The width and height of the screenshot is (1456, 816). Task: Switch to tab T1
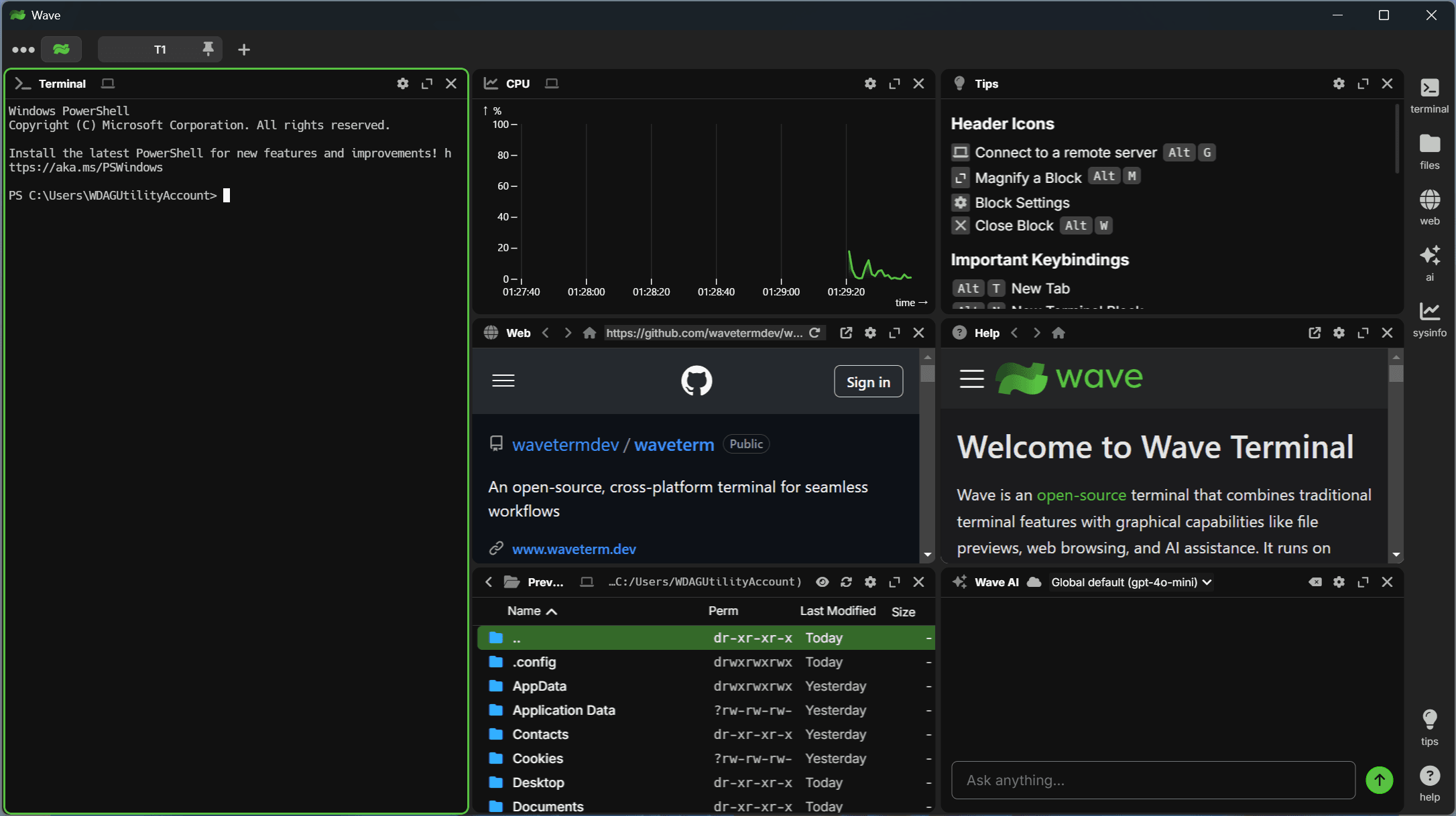pos(160,50)
